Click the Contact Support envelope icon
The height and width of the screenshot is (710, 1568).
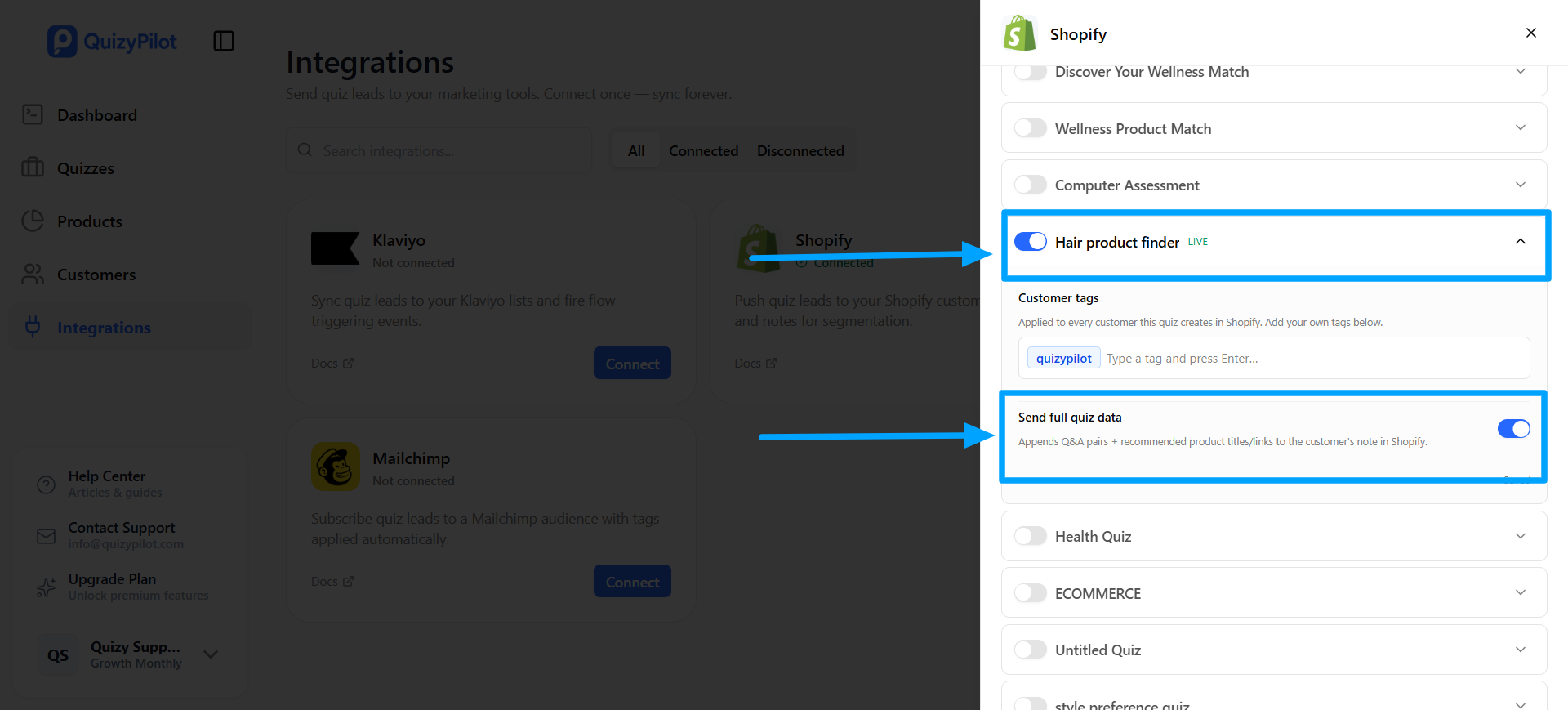47,536
